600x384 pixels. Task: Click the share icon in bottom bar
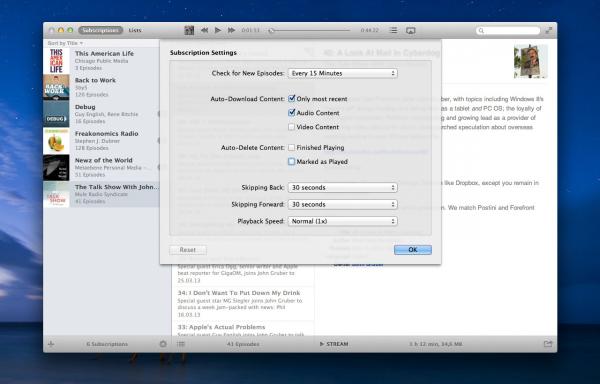pos(548,344)
